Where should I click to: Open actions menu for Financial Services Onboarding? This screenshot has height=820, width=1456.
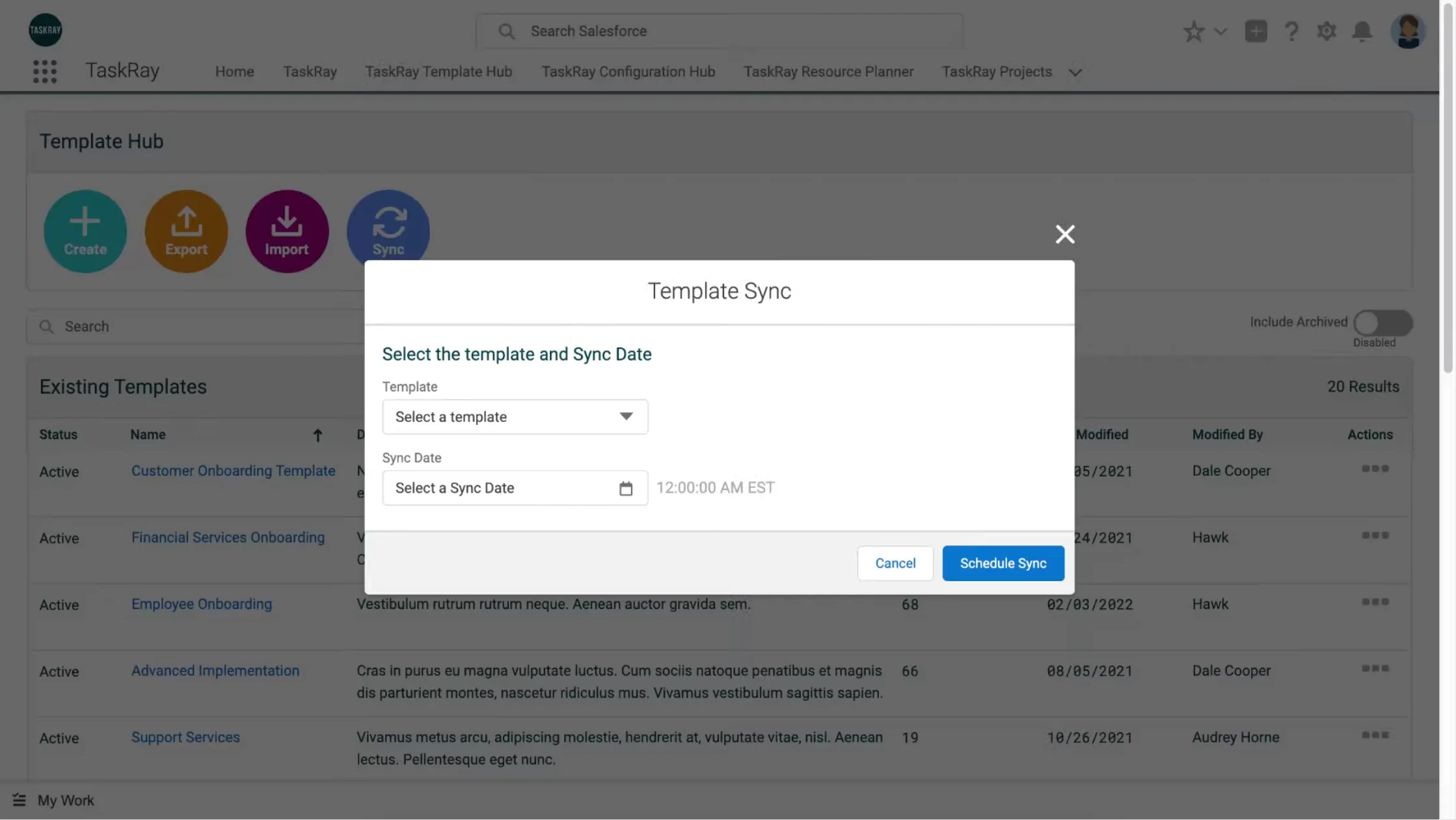point(1375,535)
